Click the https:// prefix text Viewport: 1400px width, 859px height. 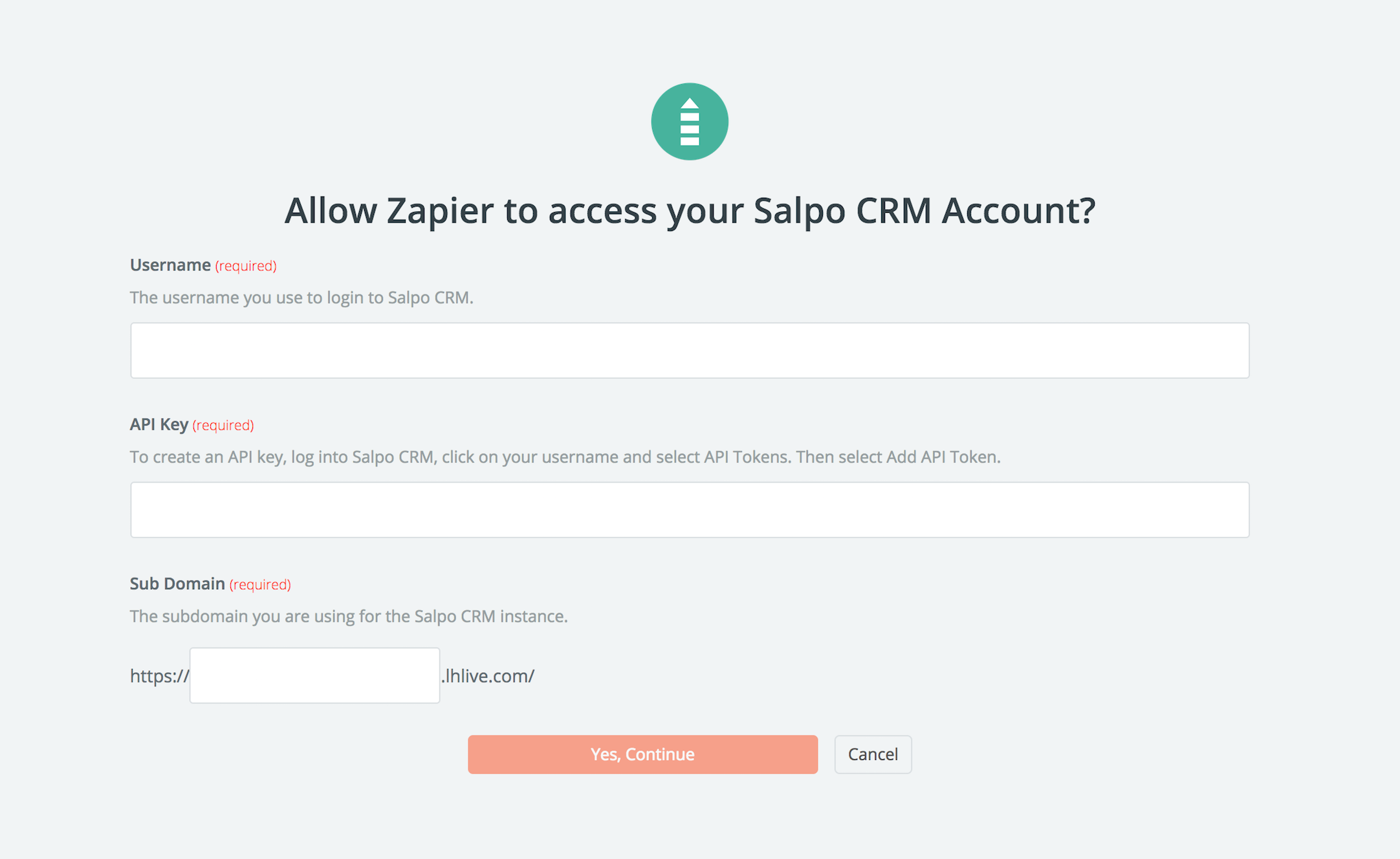tap(159, 676)
